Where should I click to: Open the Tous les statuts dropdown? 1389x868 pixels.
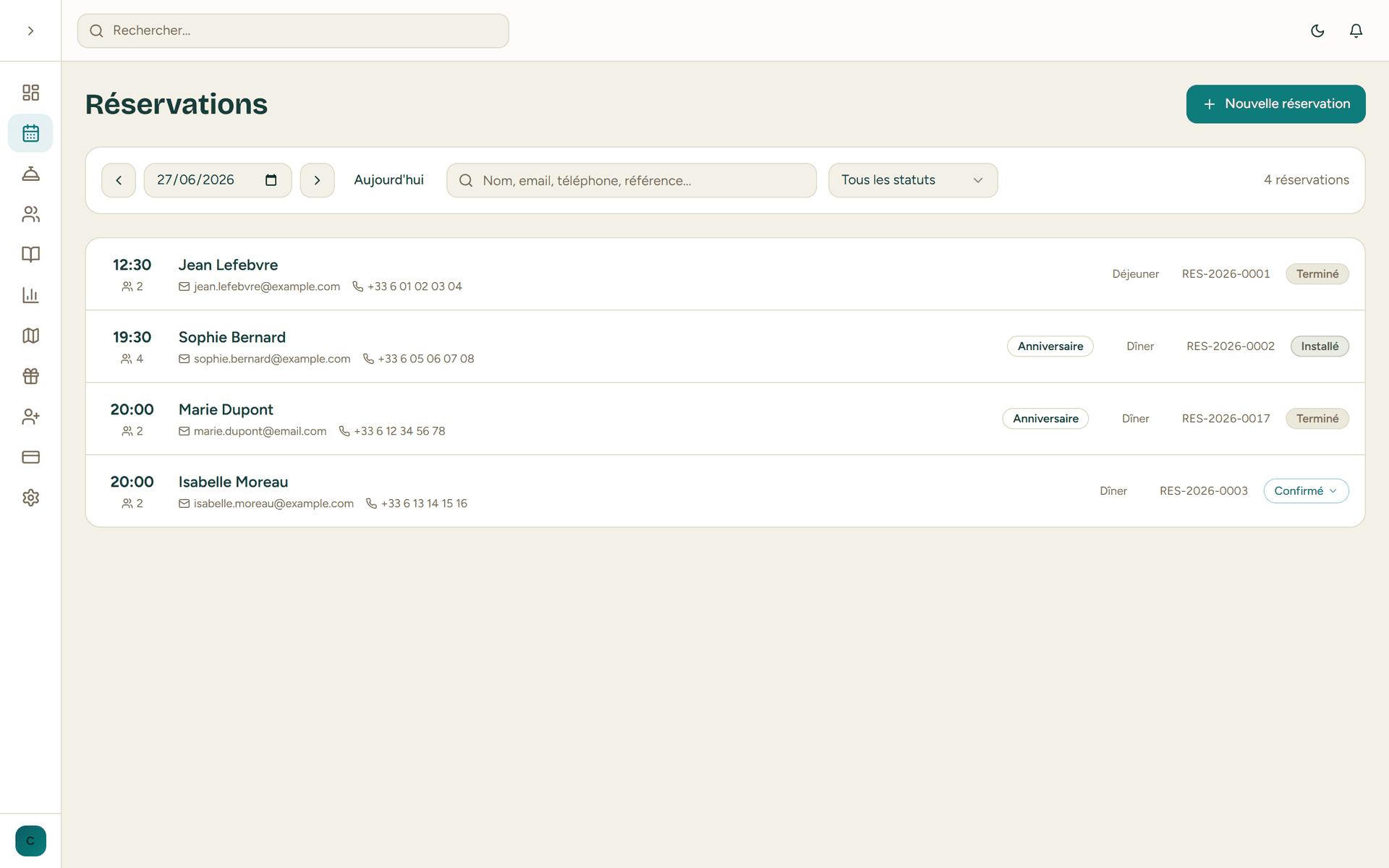coord(913,180)
